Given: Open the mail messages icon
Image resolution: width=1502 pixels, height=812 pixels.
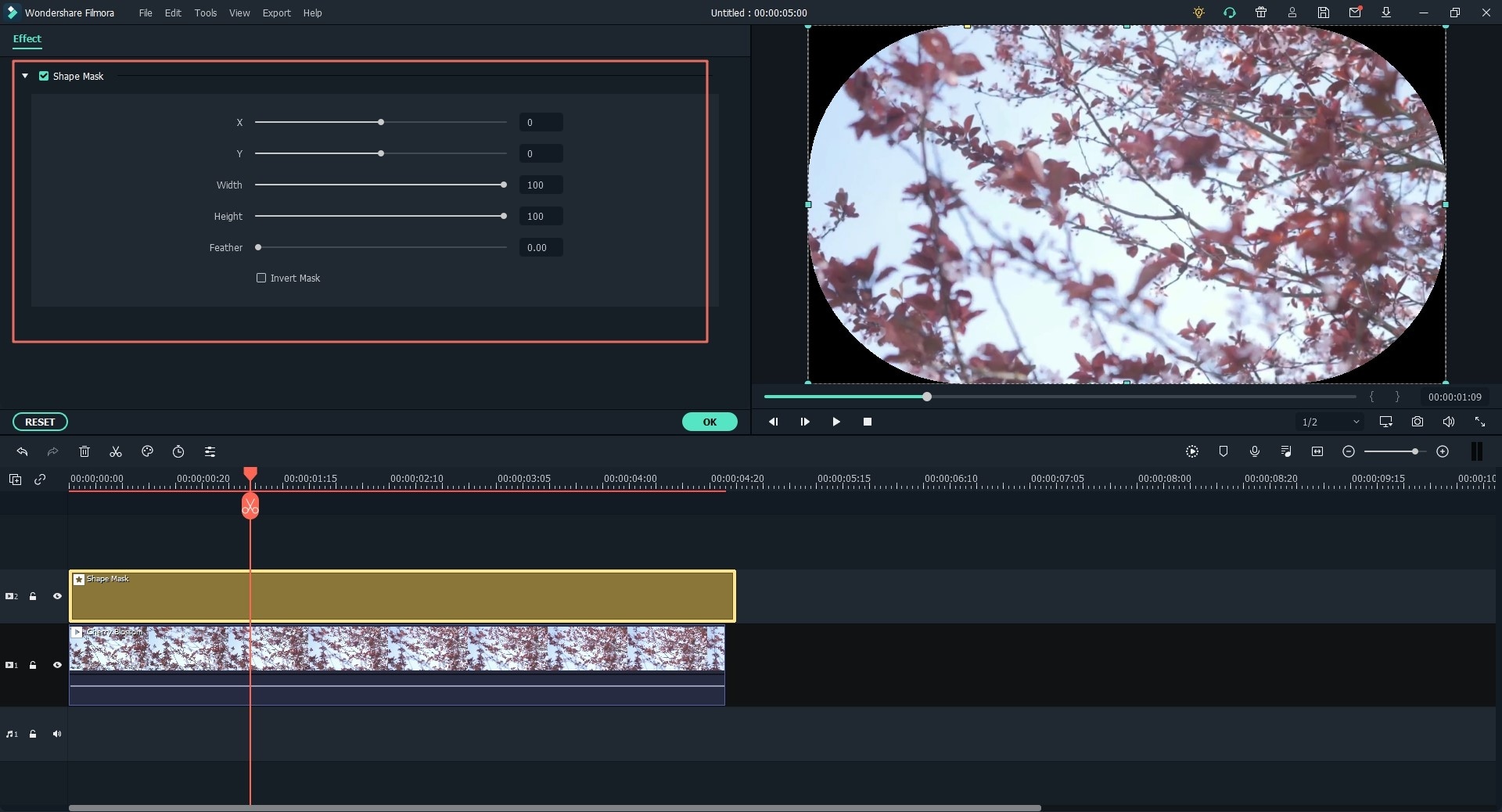Looking at the screenshot, I should click(x=1355, y=13).
